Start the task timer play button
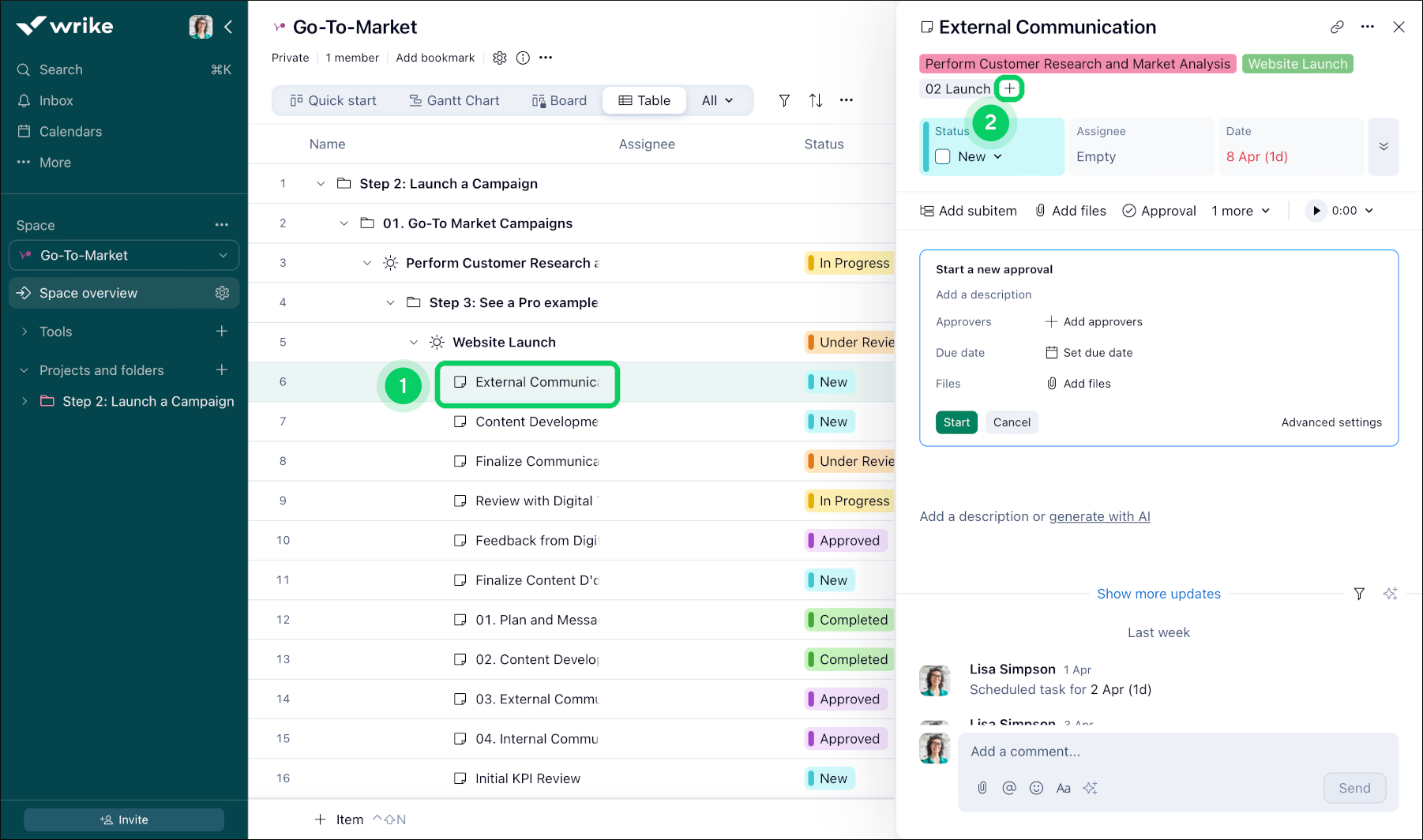The width and height of the screenshot is (1423, 840). [x=1316, y=211]
